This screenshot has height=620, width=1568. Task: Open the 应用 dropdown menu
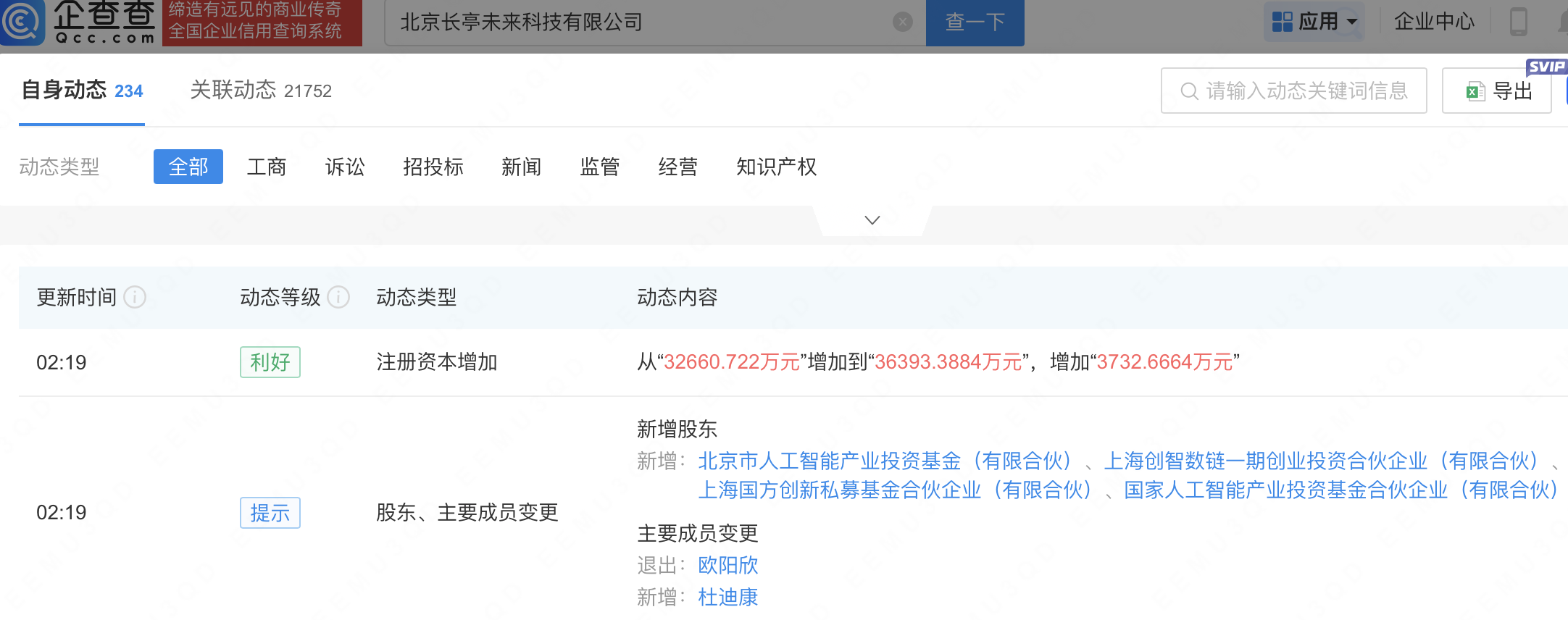click(x=1352, y=22)
